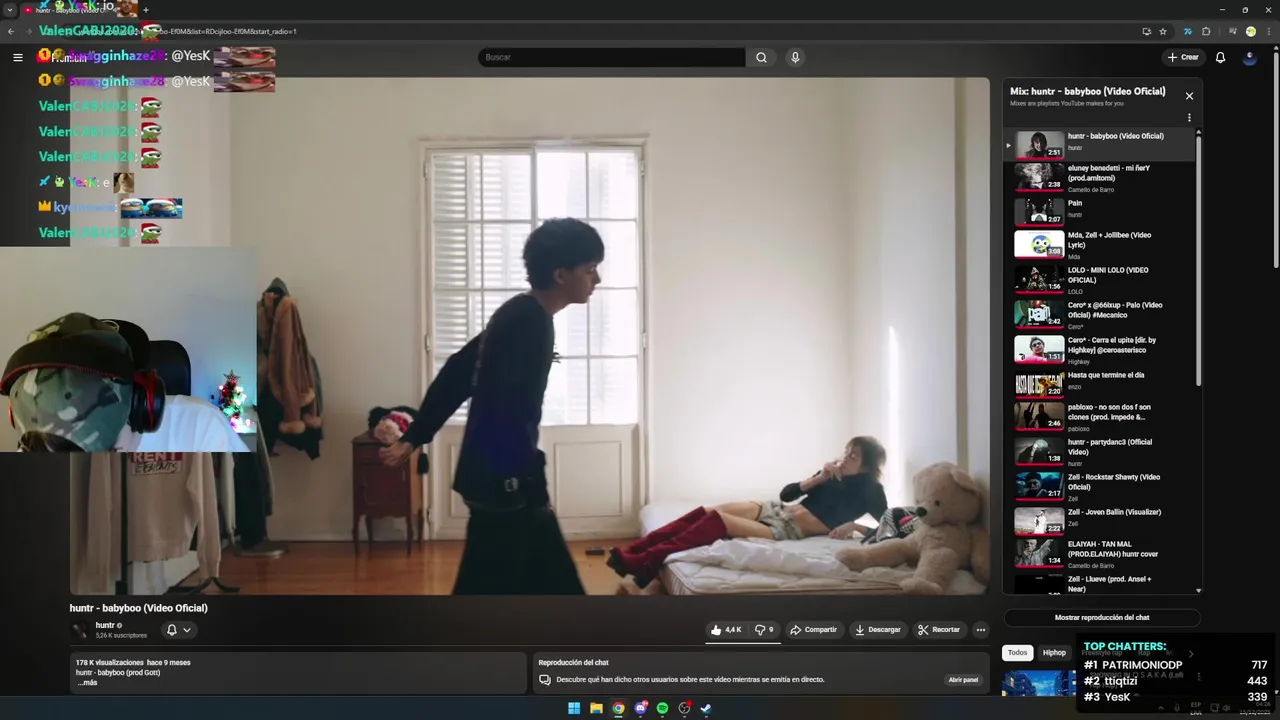The height and width of the screenshot is (720, 1280).
Task: Dislike the video with thumbs down
Action: coord(764,630)
